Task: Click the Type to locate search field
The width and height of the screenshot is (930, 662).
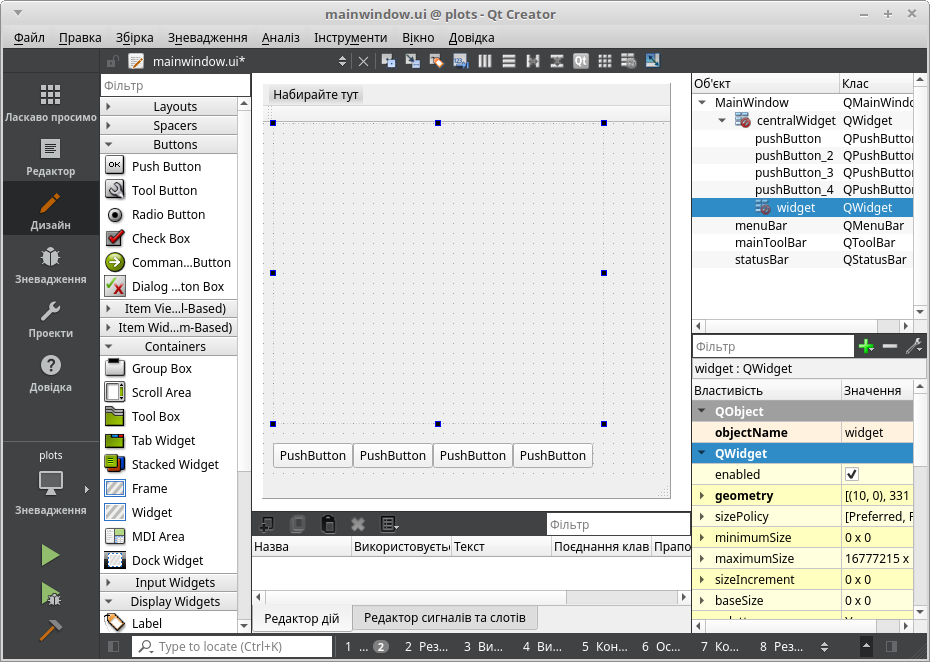Action: (240, 647)
